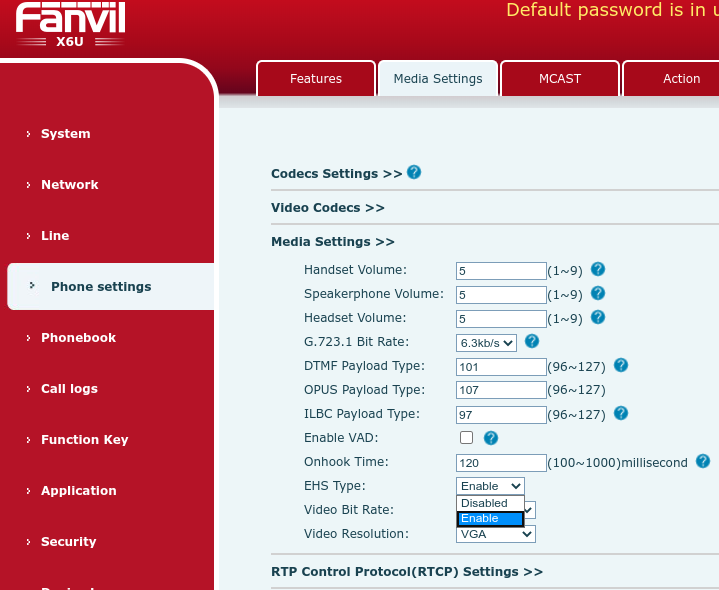This screenshot has height=590, width=719.
Task: Choose Disabled in EHS Type list
Action: [x=490, y=503]
